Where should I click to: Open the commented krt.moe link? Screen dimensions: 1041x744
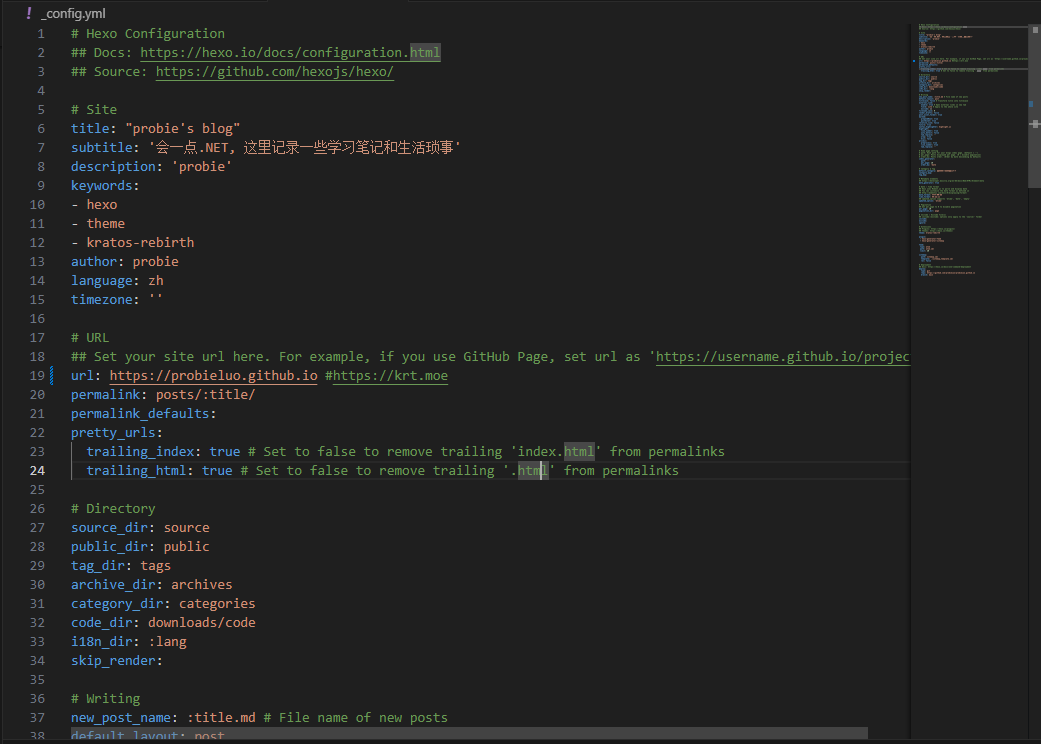390,376
